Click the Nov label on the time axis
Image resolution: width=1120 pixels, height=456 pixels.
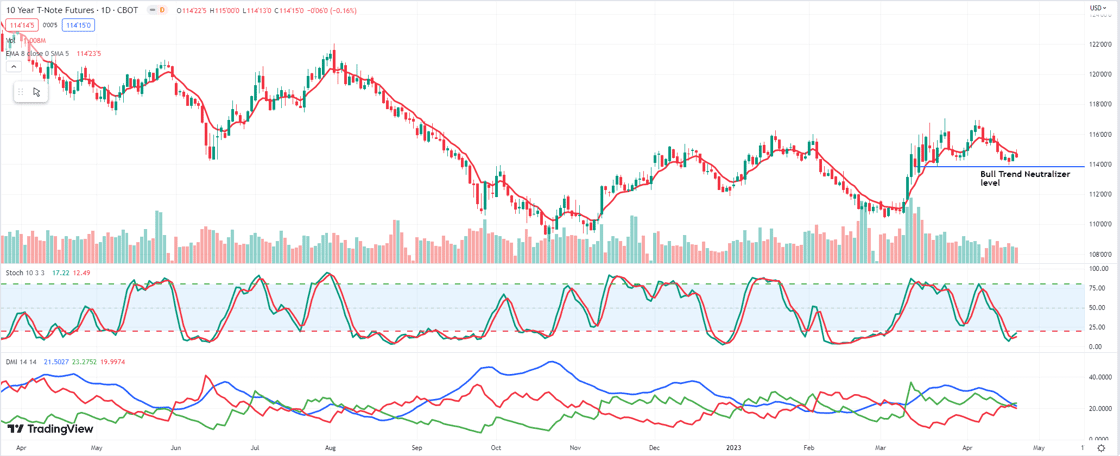(x=575, y=446)
